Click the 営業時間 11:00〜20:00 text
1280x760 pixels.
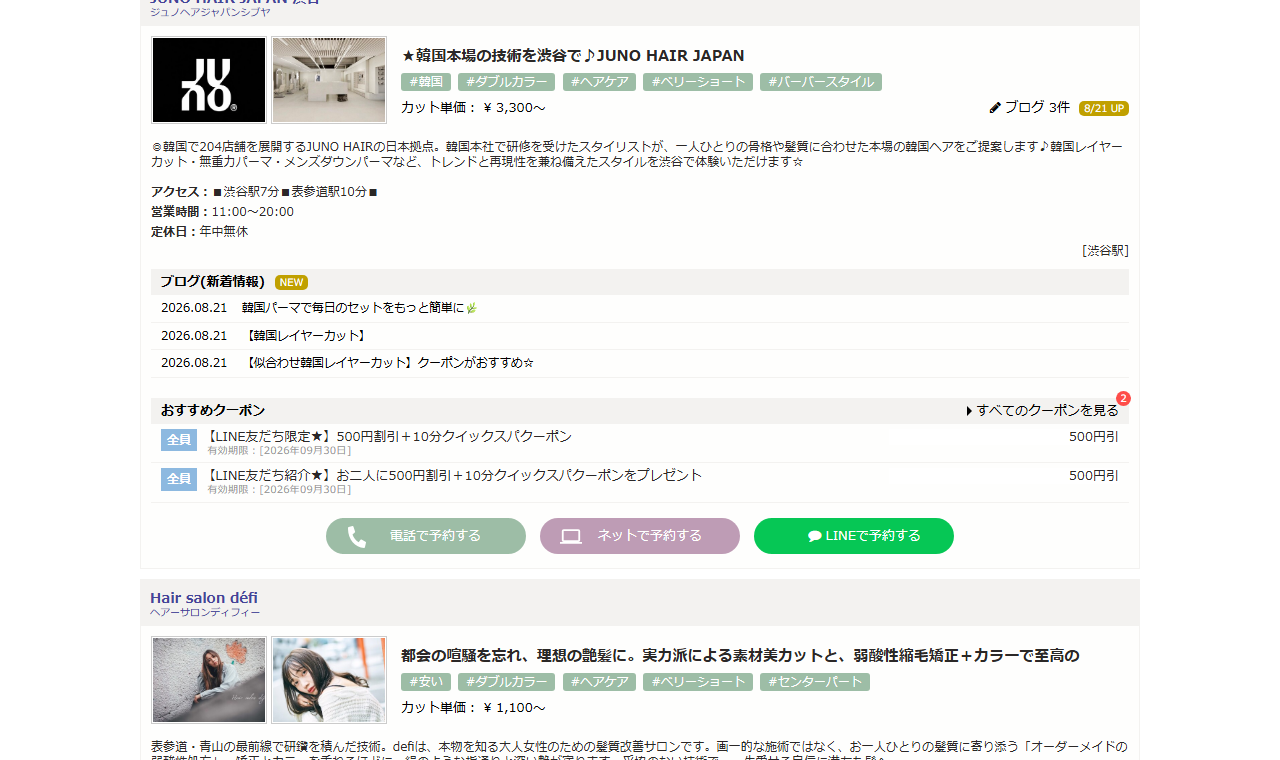[x=222, y=212]
